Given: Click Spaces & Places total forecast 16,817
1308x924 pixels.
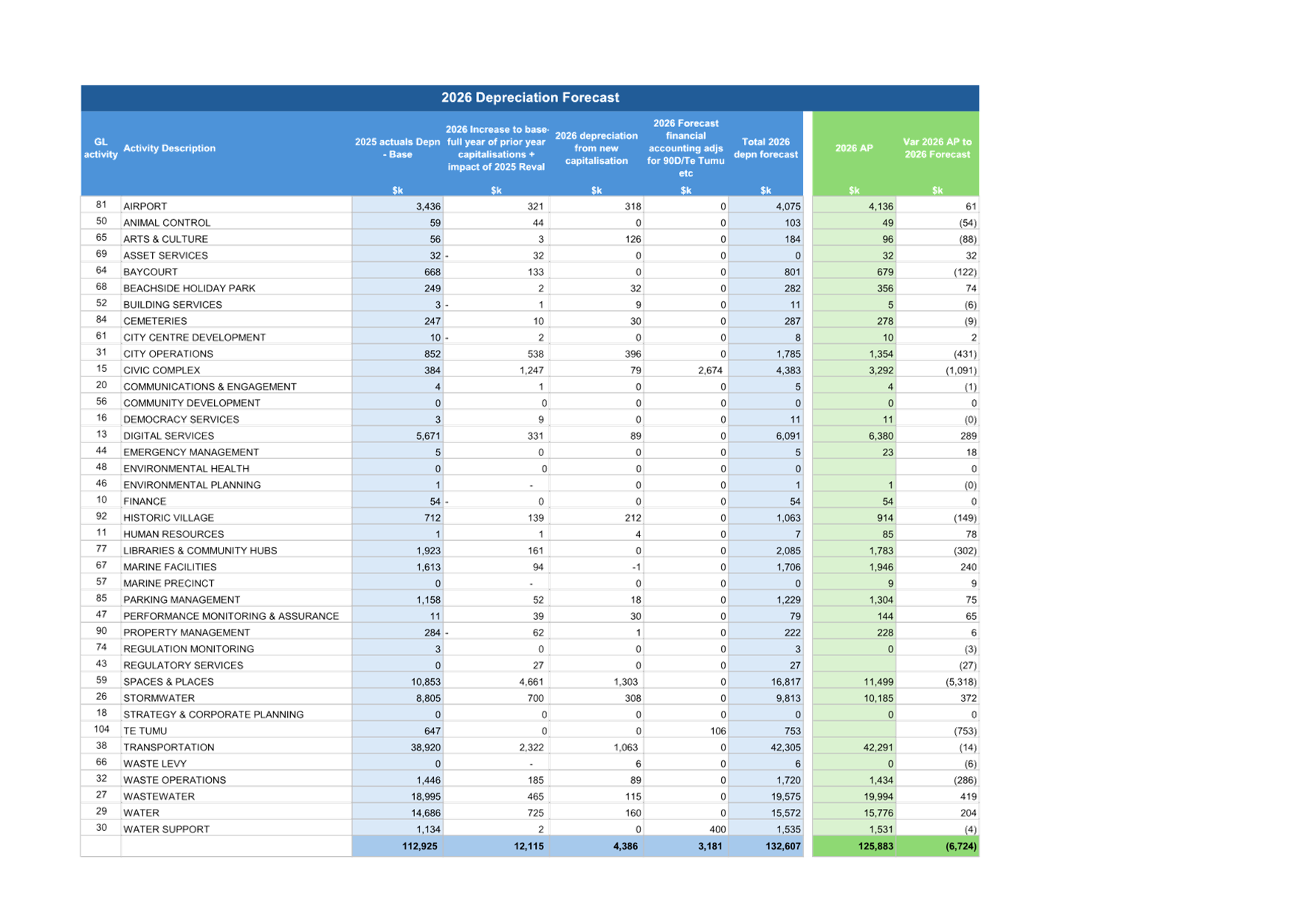Looking at the screenshot, I should (785, 682).
